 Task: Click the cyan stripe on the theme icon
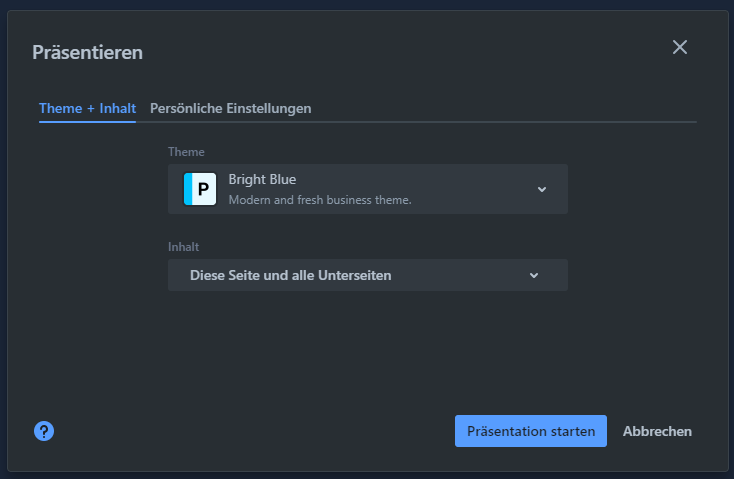[x=187, y=189]
